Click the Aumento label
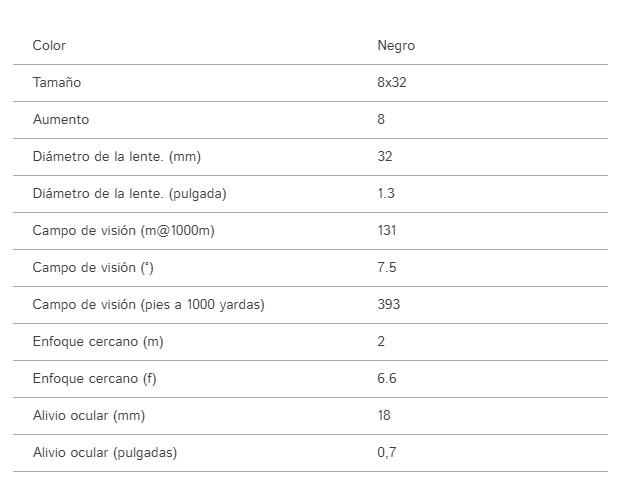Screen dimensions: 641x490 (x=61, y=119)
